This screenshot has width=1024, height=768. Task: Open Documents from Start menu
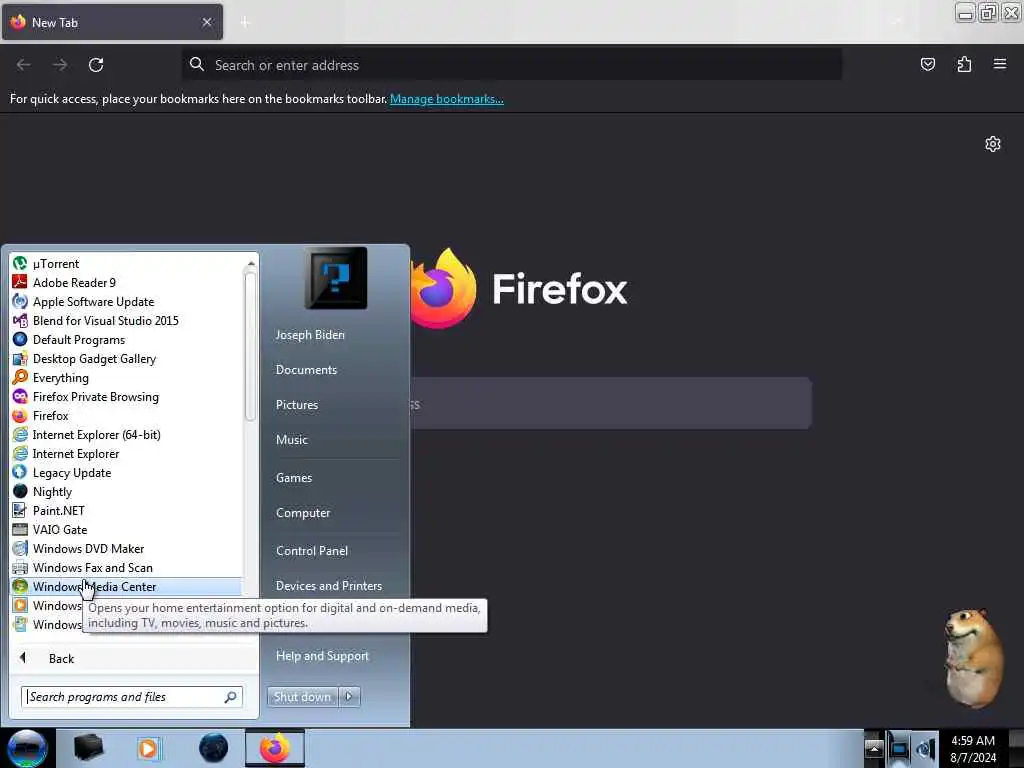(306, 370)
